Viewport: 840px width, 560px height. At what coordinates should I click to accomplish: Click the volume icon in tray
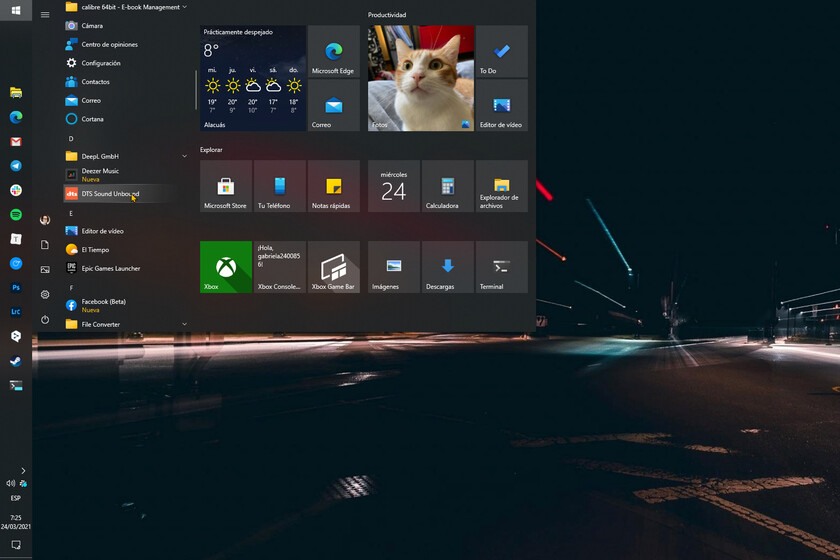tap(11, 483)
